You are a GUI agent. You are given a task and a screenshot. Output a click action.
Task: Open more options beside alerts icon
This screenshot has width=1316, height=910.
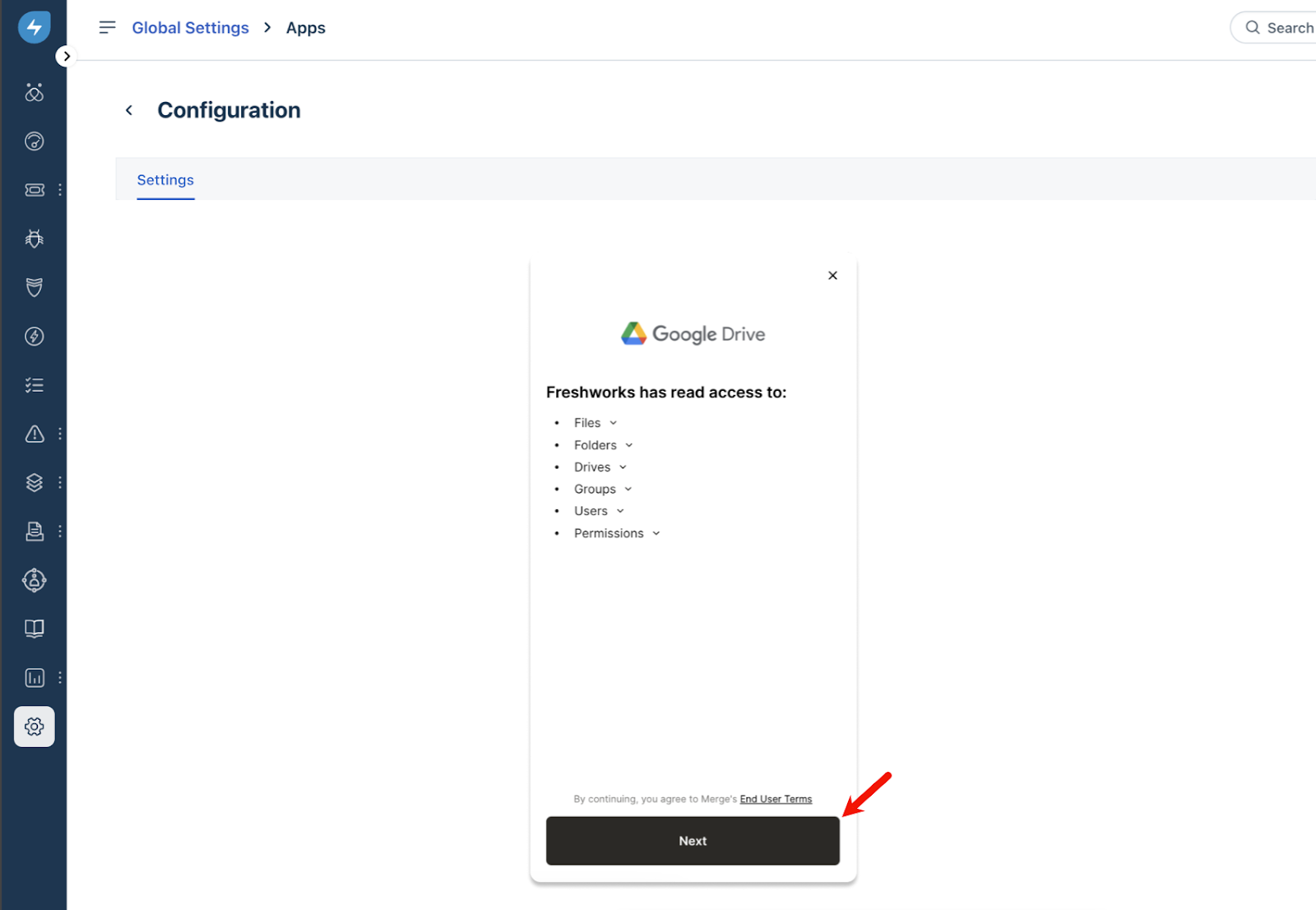pos(60,434)
